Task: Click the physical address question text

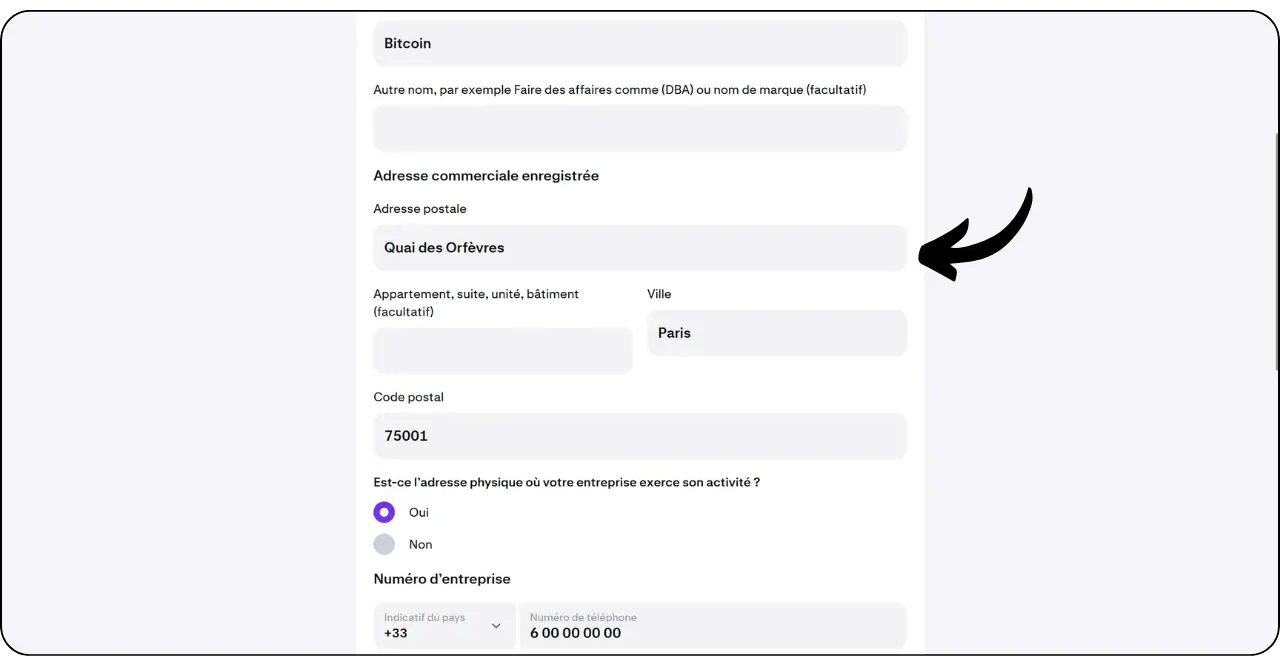Action: [566, 482]
